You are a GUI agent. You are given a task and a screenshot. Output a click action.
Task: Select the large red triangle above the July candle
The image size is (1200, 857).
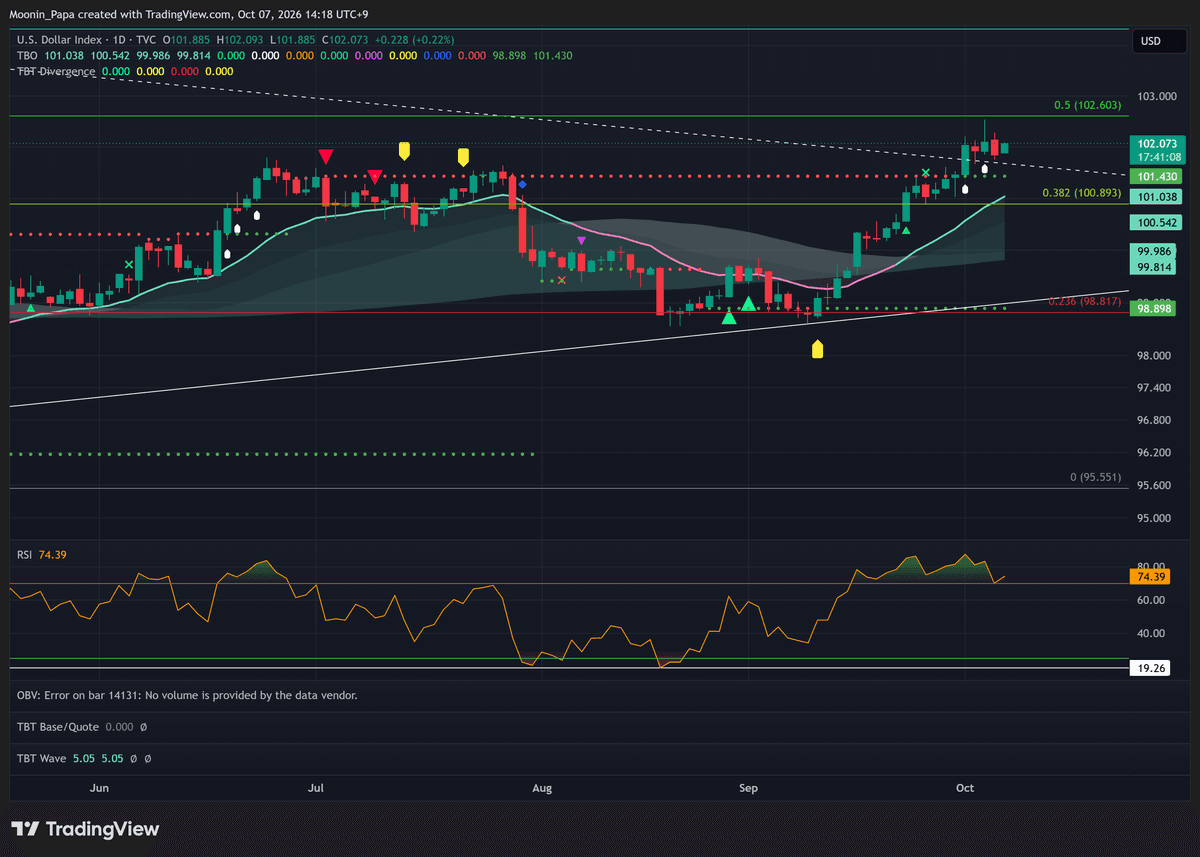pos(325,156)
